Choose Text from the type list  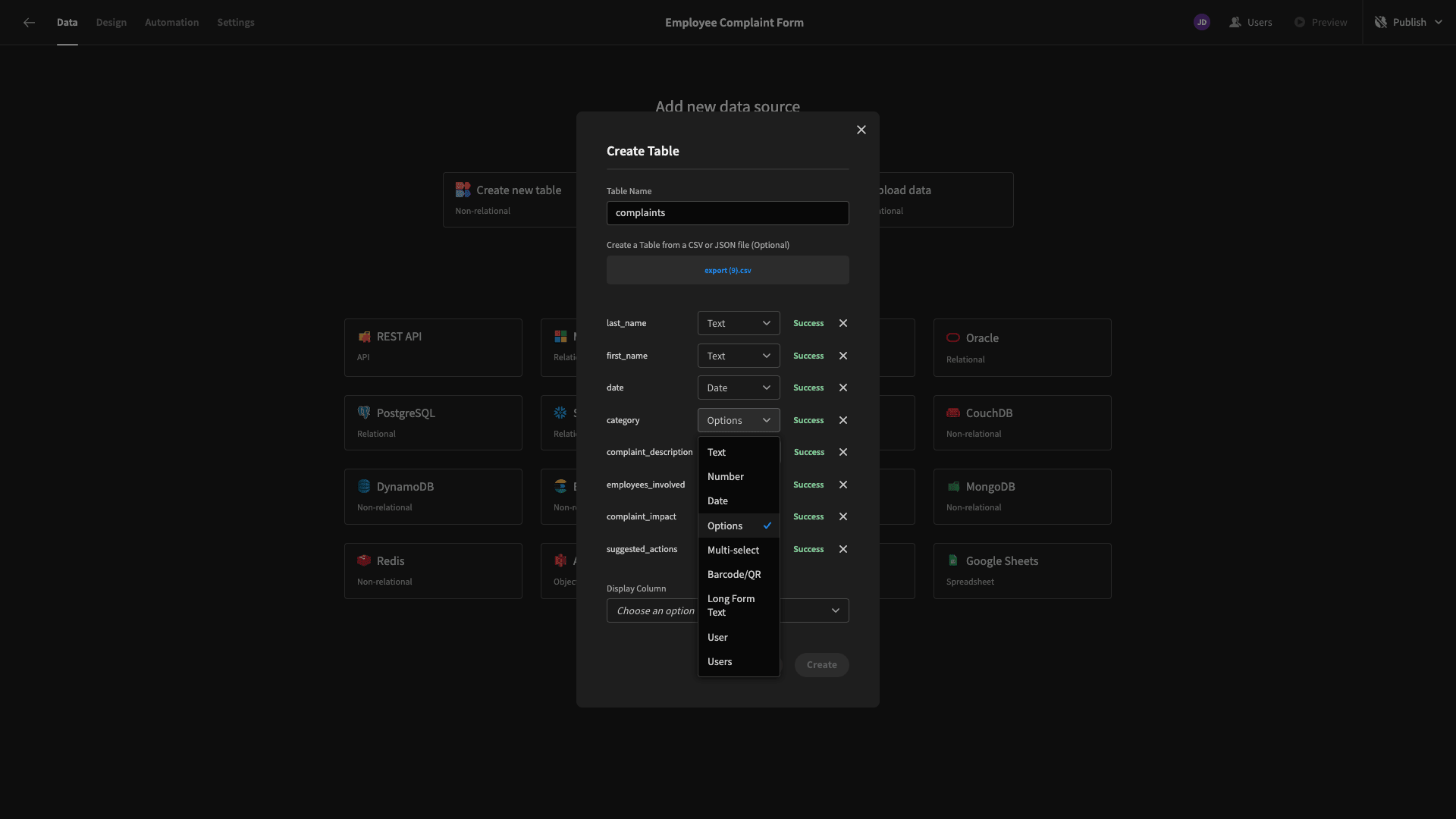pos(739,452)
